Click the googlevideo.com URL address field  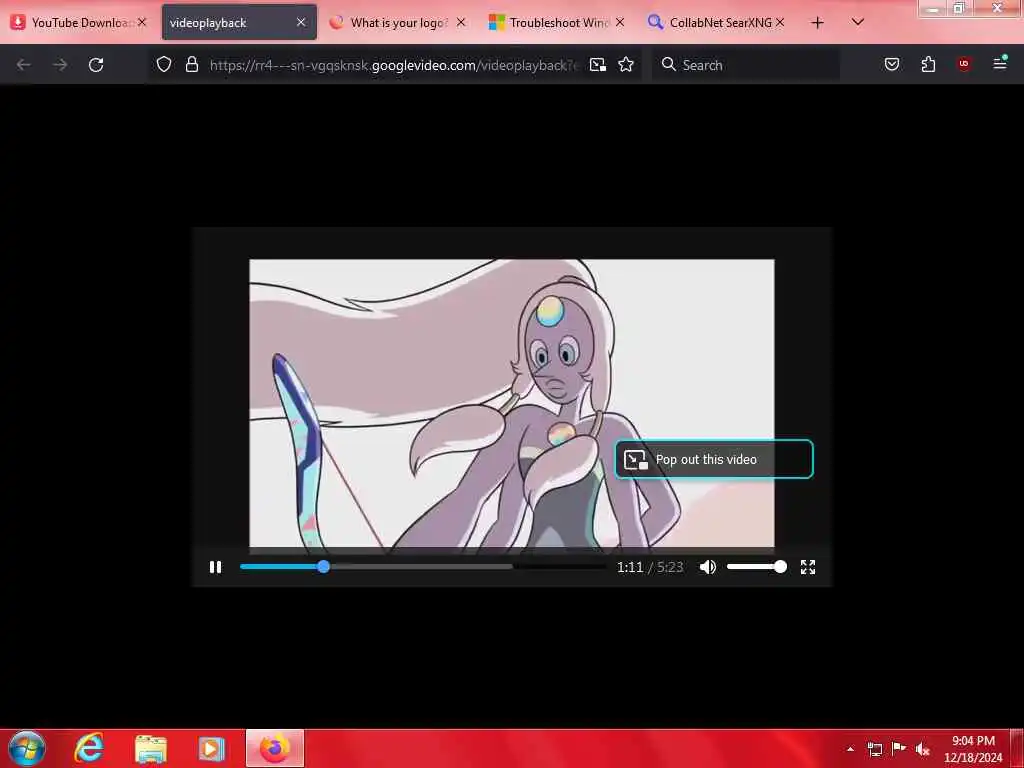click(x=394, y=65)
